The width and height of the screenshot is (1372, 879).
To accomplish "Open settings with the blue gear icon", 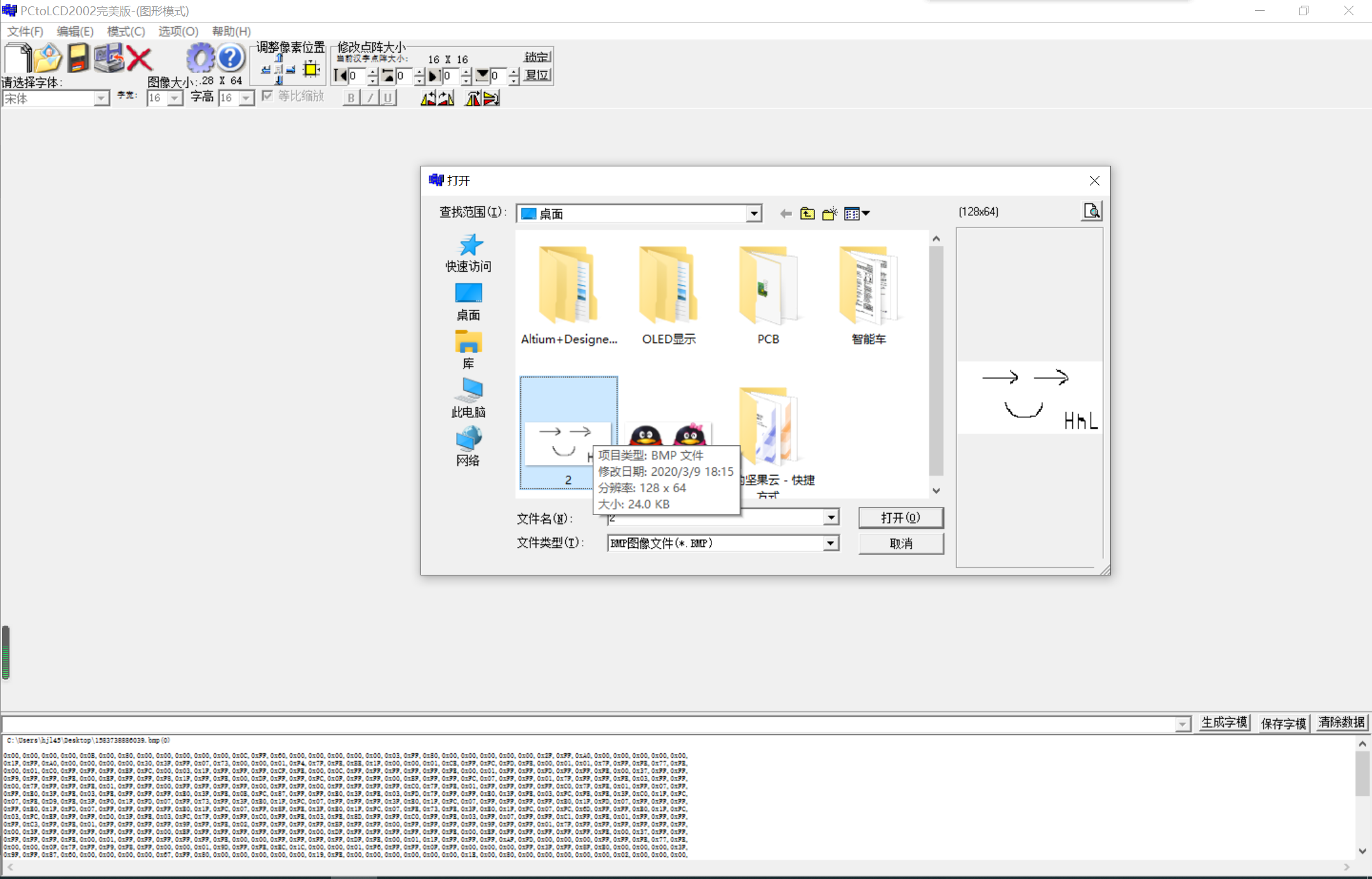I will click(x=200, y=58).
